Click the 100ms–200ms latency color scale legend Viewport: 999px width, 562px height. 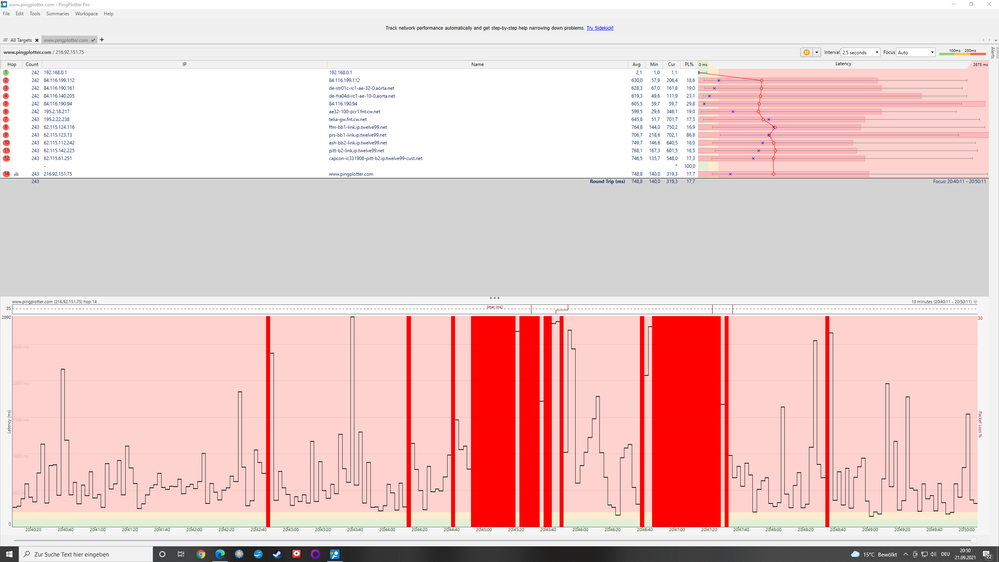click(961, 52)
